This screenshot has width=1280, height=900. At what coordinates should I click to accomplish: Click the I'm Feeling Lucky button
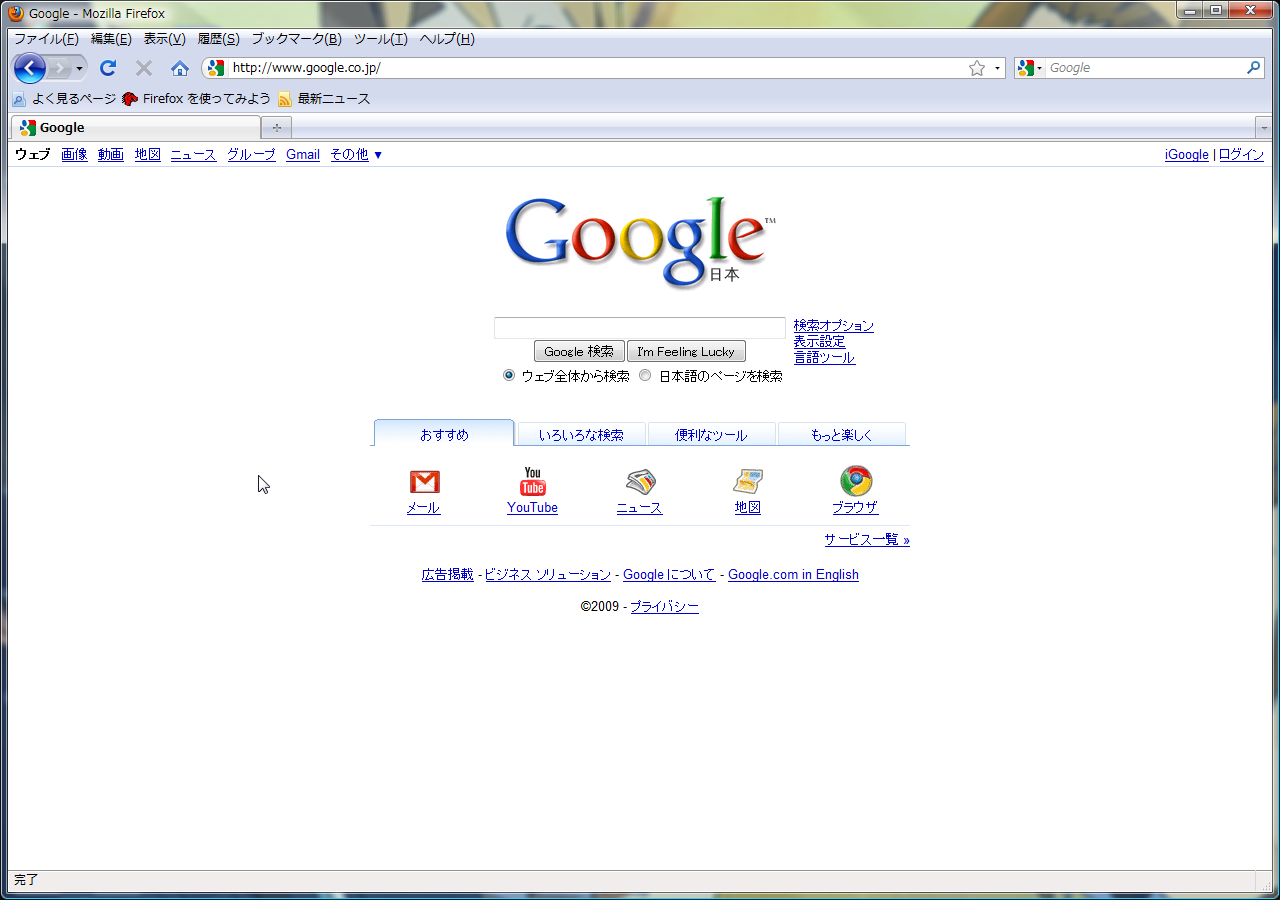point(686,351)
